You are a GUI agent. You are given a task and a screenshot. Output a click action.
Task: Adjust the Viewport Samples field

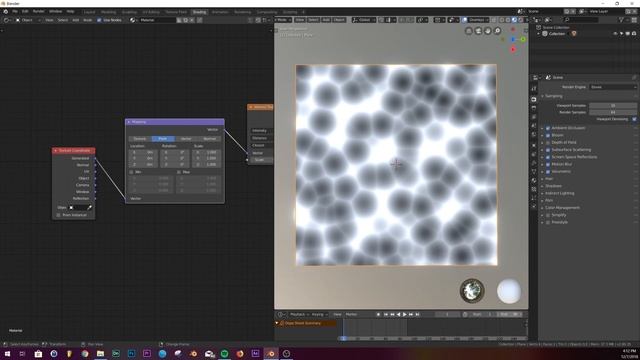point(613,105)
